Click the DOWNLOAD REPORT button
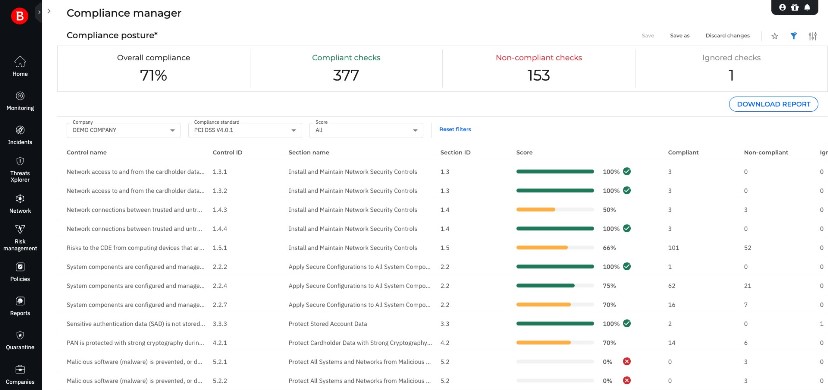 tap(774, 104)
